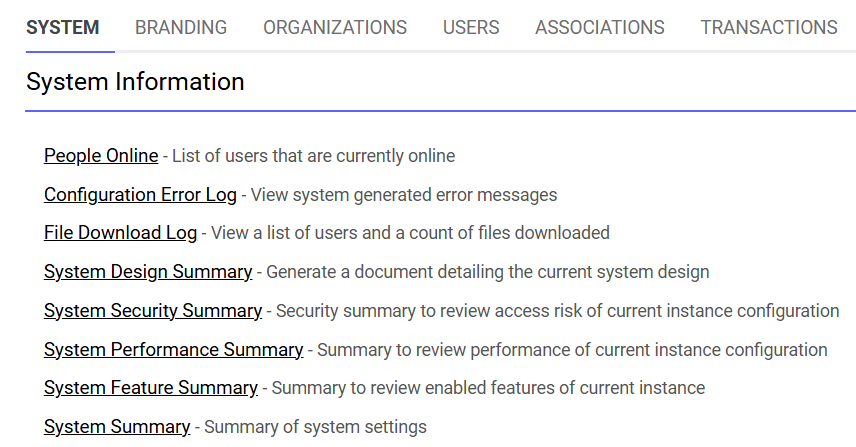This screenshot has width=856, height=447.
Task: Open the System Summary link
Action: point(117,427)
